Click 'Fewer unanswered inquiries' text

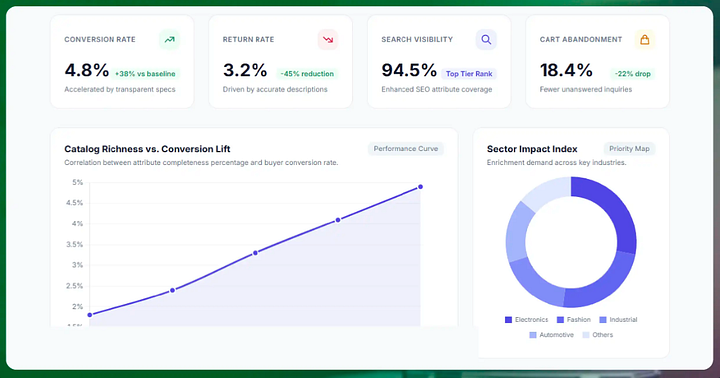[x=586, y=90]
